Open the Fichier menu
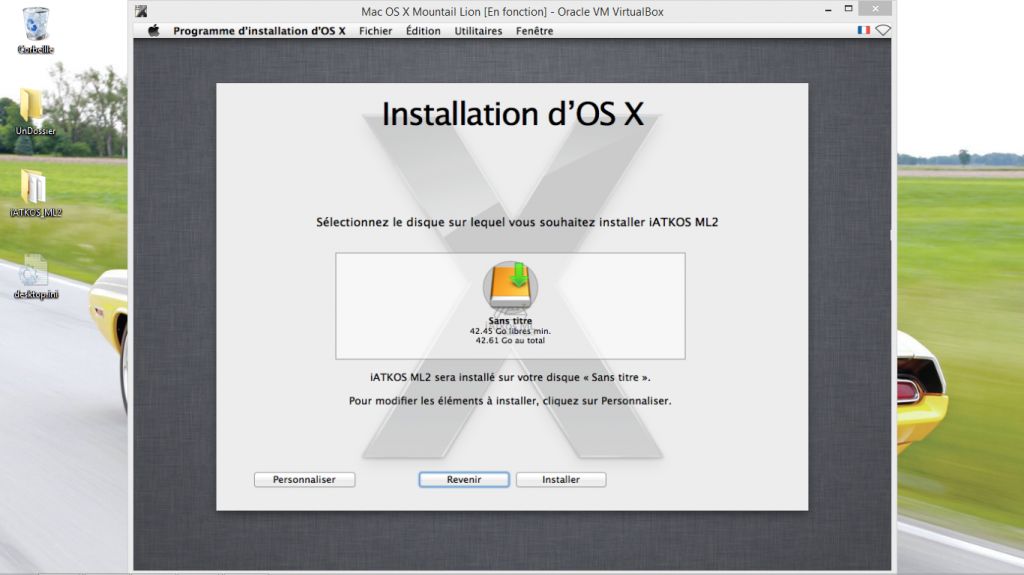 tap(375, 31)
